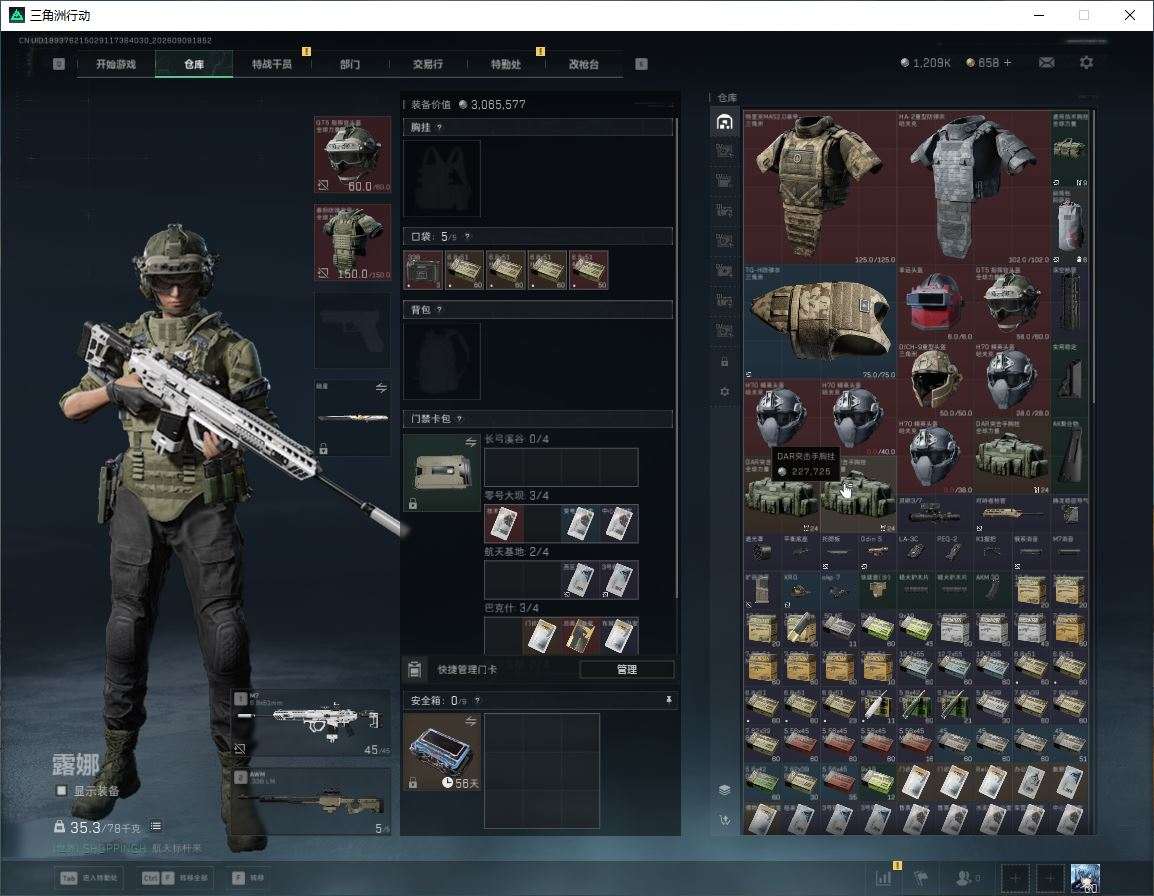Open the player avatar portrait
1154x896 pixels.
click(x=1085, y=878)
